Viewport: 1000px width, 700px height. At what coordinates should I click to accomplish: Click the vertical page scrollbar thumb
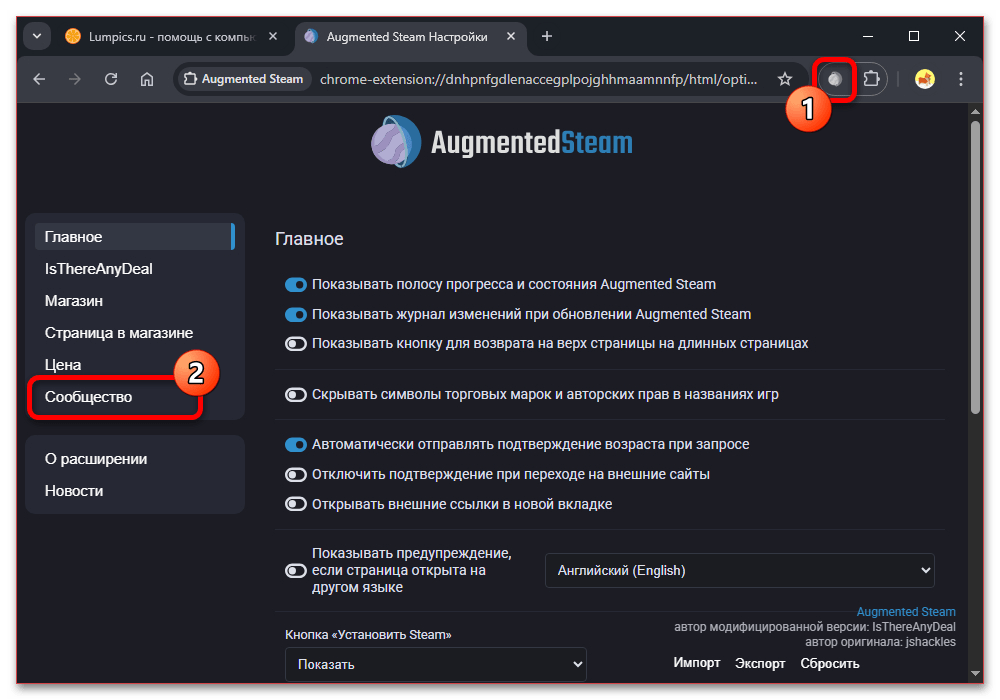975,268
